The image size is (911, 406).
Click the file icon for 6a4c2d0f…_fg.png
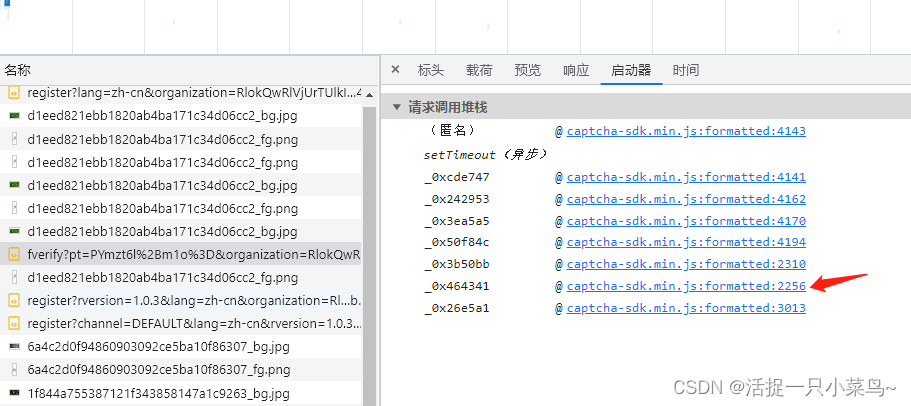tap(15, 369)
